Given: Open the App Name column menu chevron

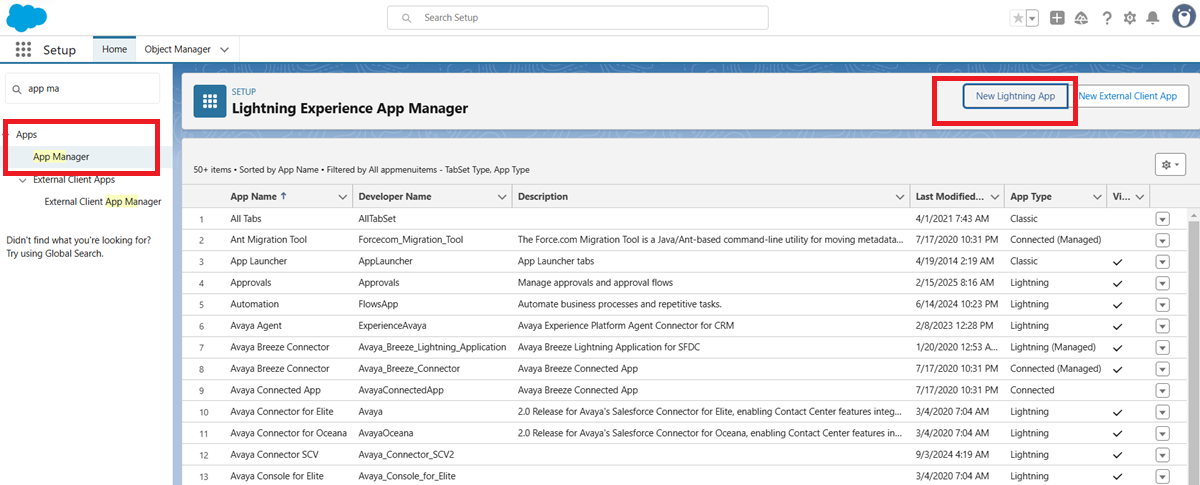Looking at the screenshot, I should click(343, 197).
